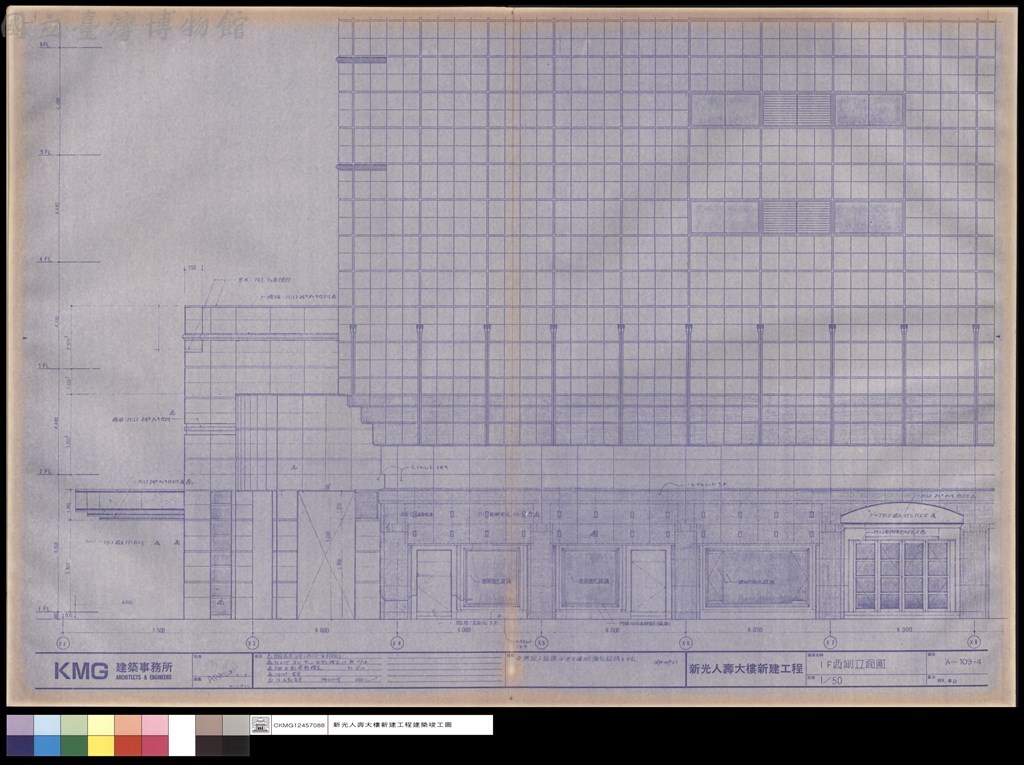Click the 4 FL floor level label
Viewport: 1024px width, 765px height.
click(44, 259)
